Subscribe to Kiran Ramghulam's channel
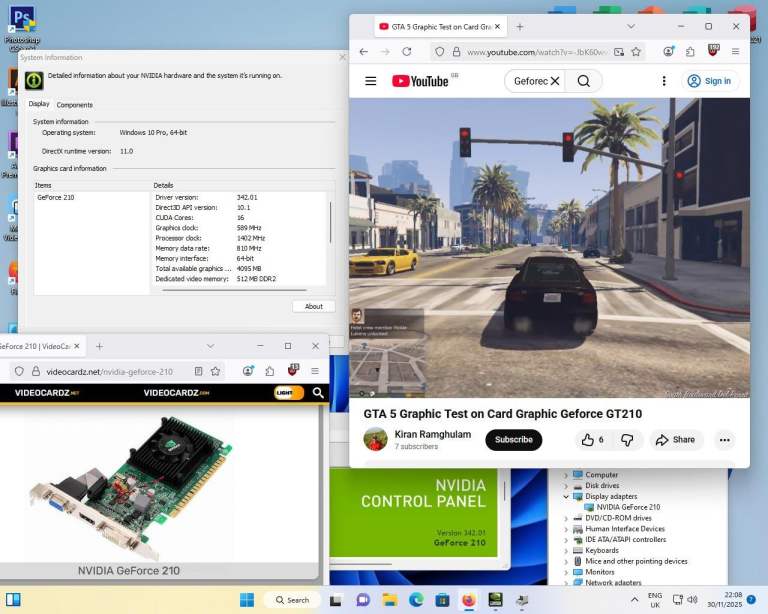The image size is (768, 614). [x=513, y=440]
